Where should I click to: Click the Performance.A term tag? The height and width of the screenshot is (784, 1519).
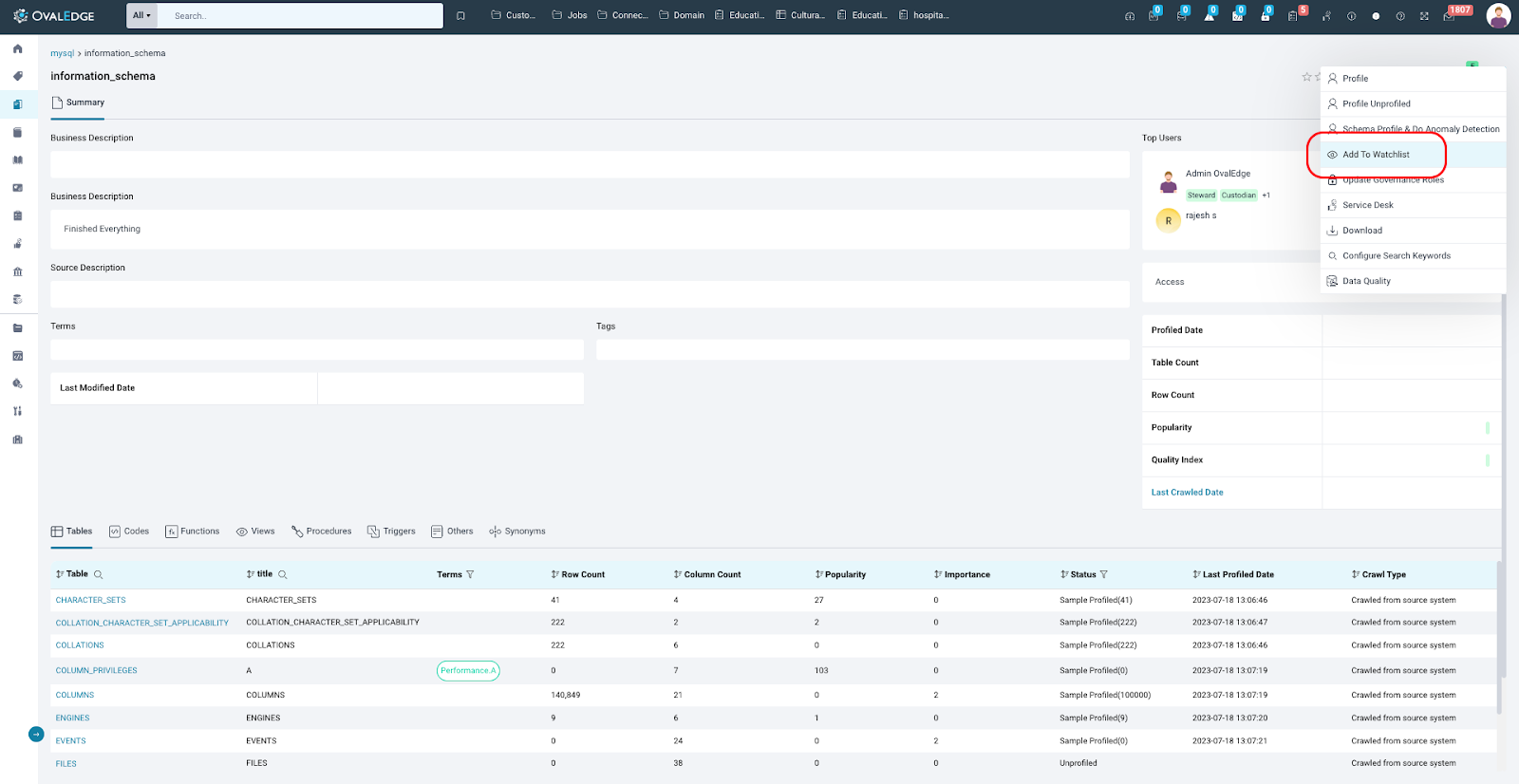pyautogui.click(x=468, y=671)
